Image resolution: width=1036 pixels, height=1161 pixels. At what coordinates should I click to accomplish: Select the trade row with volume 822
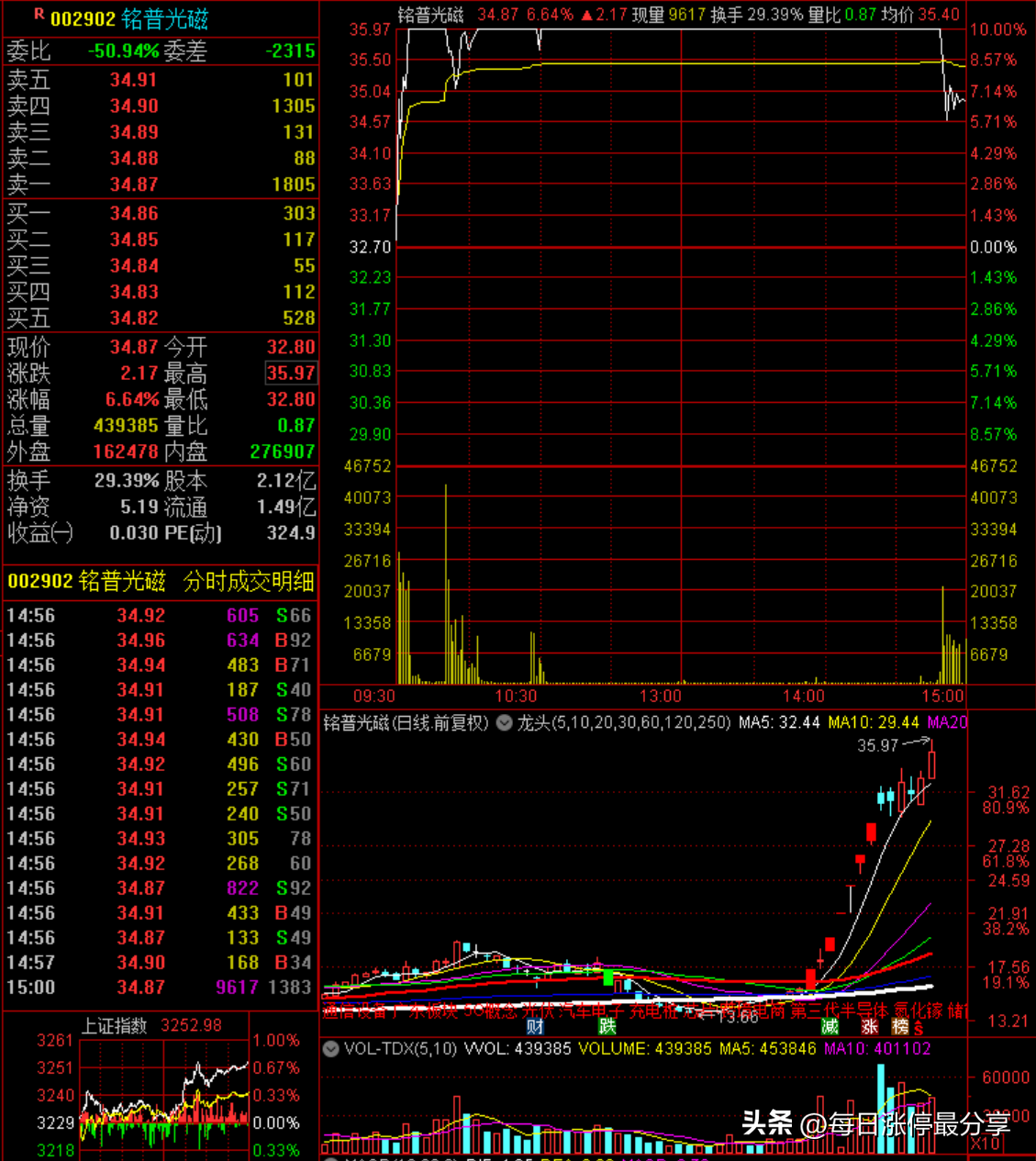pos(161,888)
